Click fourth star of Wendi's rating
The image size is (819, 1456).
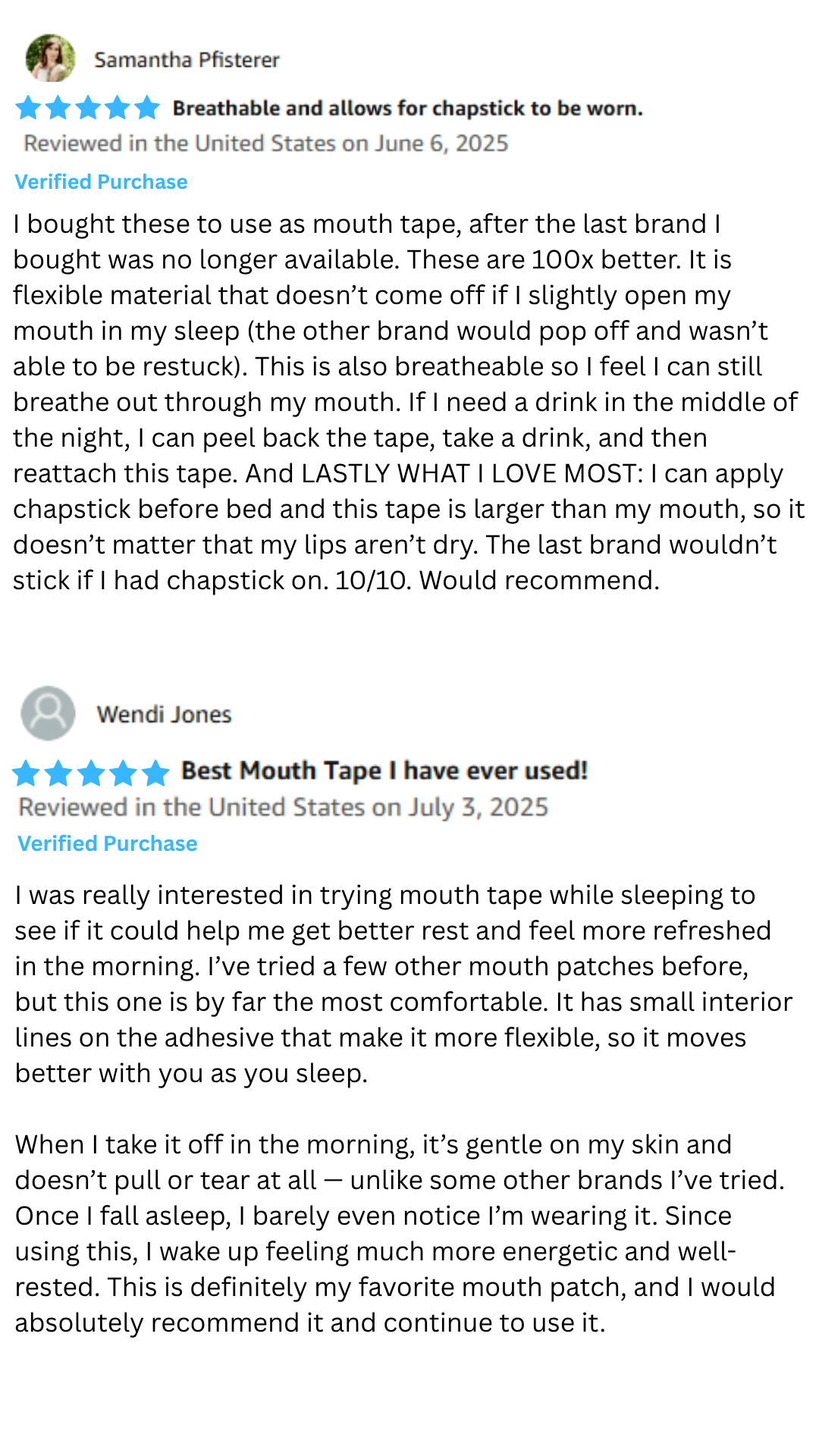tap(123, 773)
